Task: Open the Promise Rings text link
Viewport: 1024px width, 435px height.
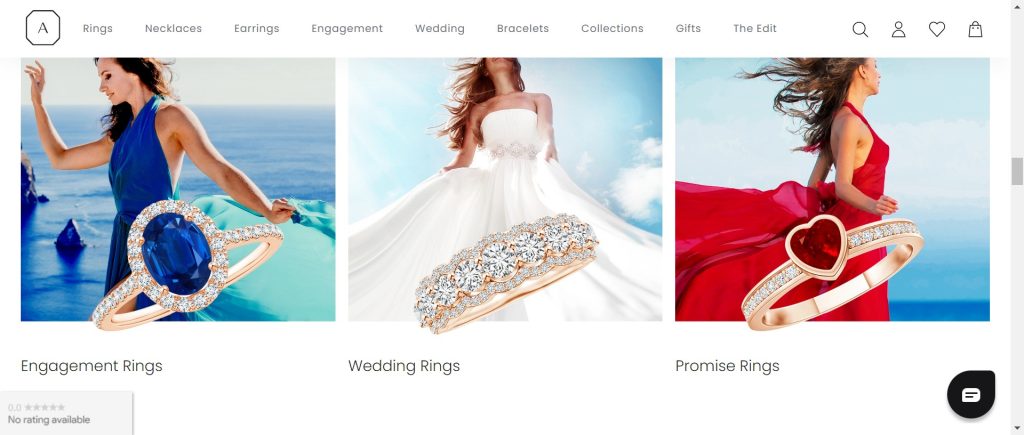Action: point(727,366)
